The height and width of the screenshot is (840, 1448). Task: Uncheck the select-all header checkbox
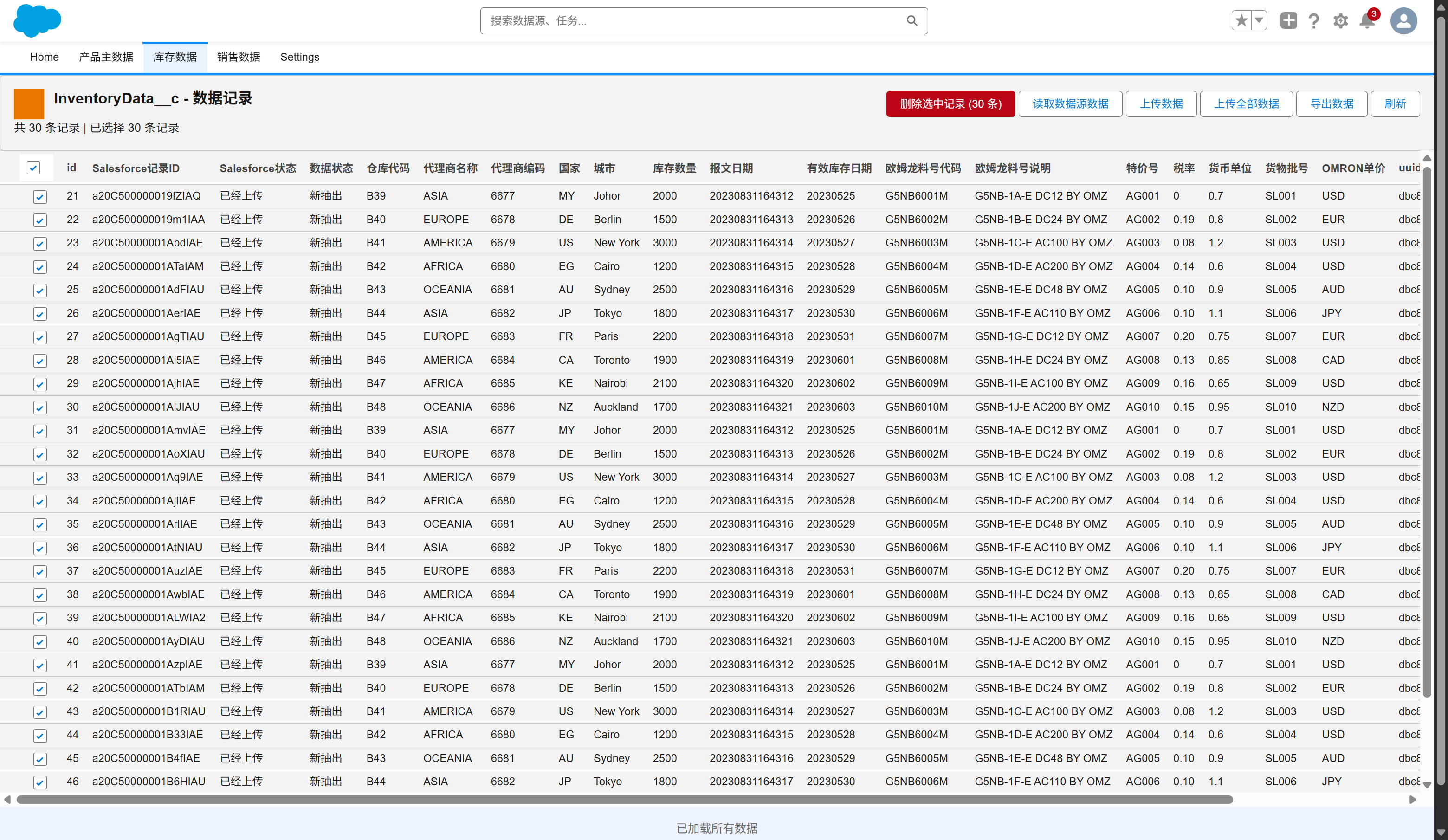pos(34,167)
